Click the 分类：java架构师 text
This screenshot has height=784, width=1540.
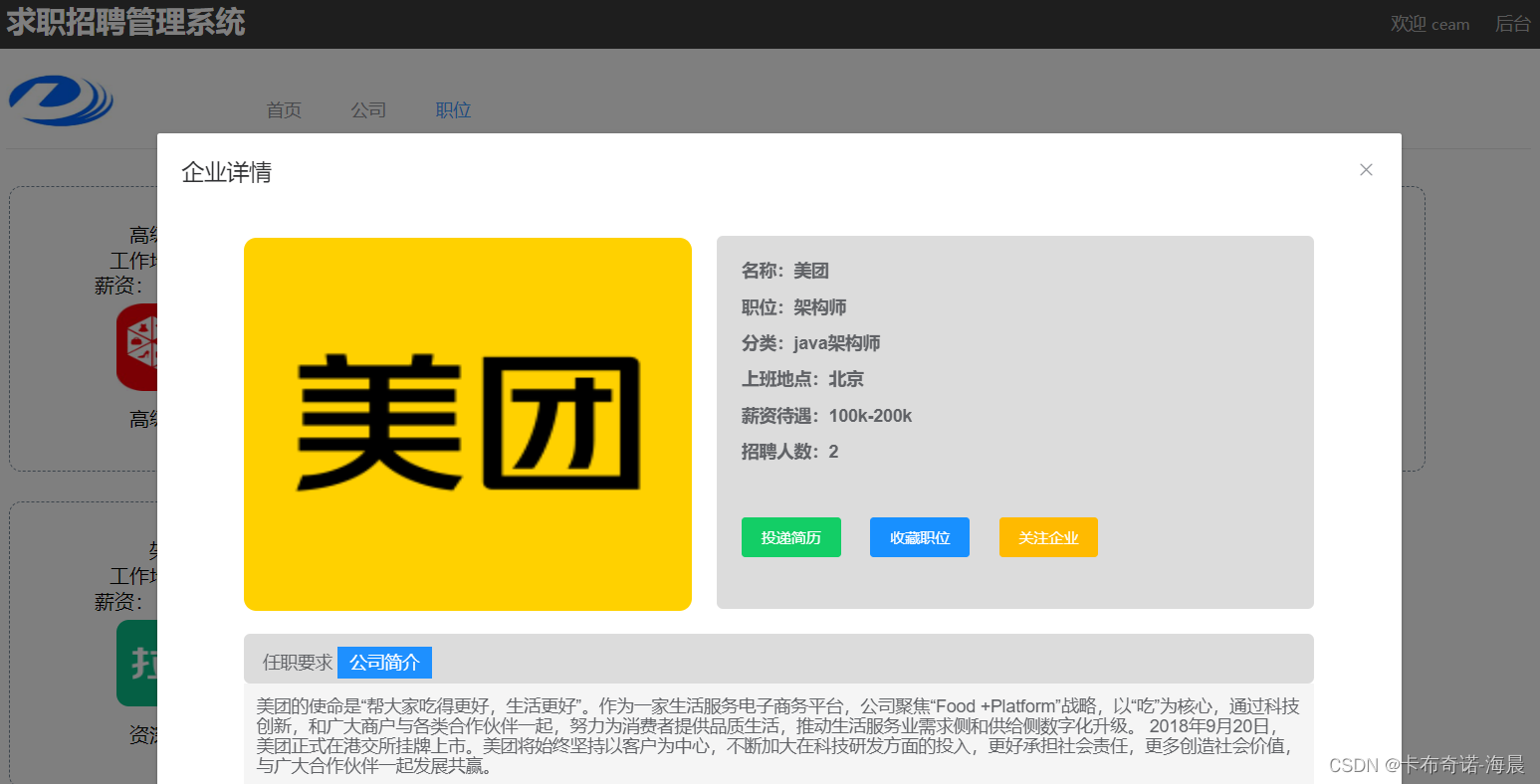click(811, 343)
